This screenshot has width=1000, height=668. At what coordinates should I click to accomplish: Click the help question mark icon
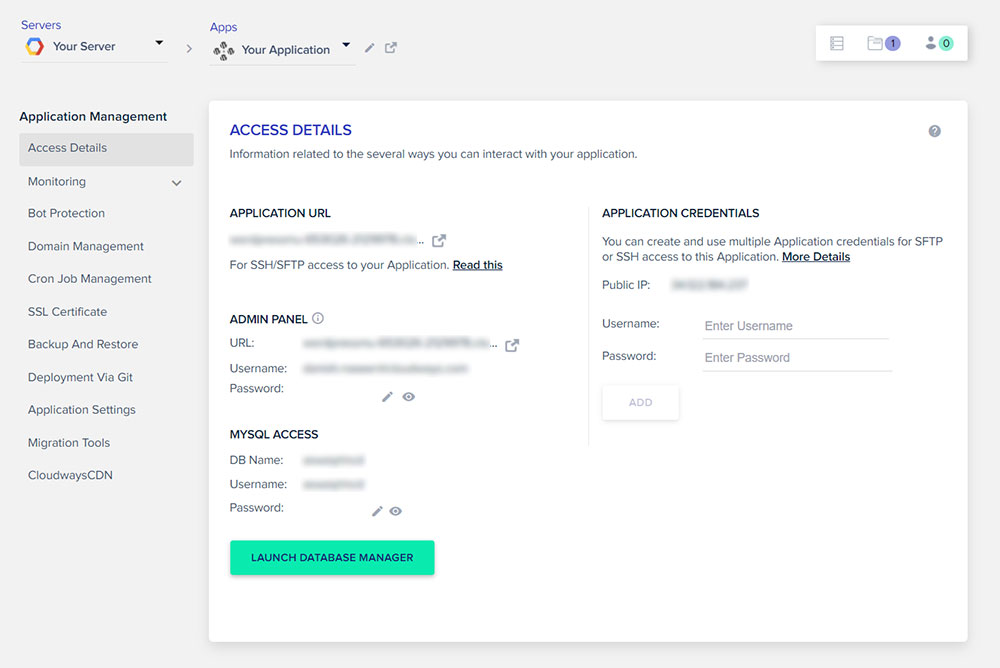click(934, 131)
